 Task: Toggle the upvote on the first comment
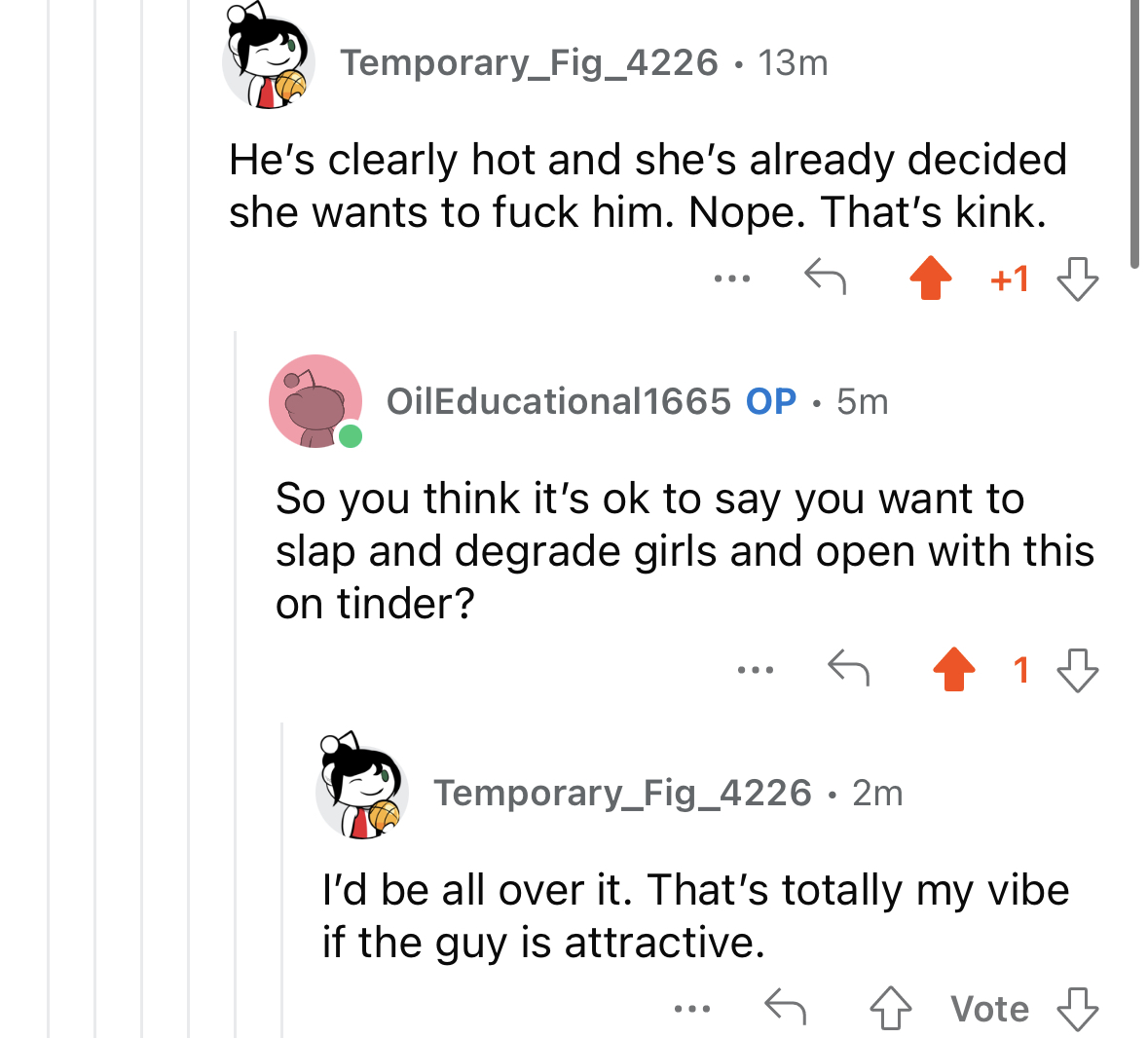pos(931,278)
